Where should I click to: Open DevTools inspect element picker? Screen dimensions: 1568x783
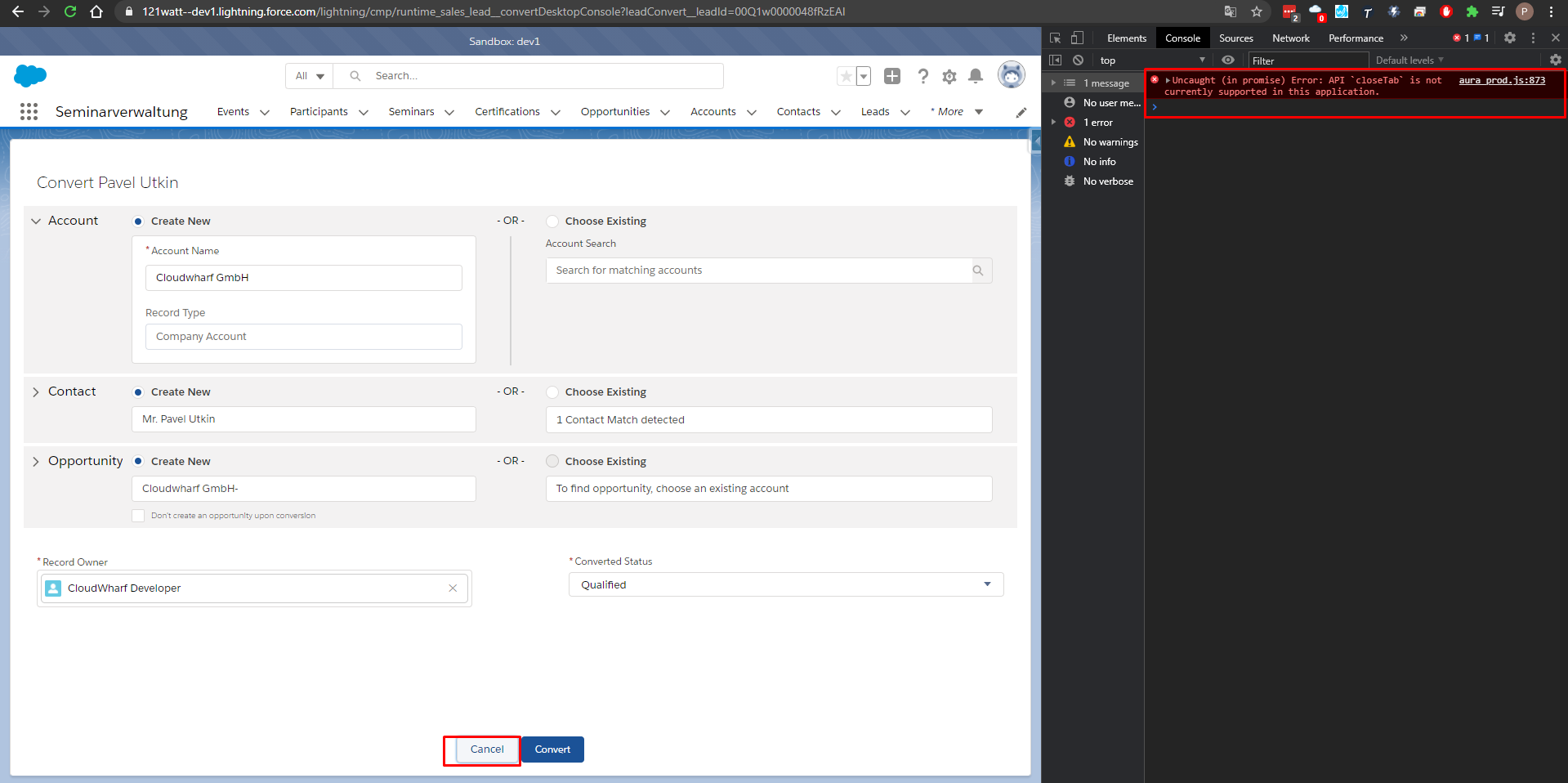coord(1055,38)
